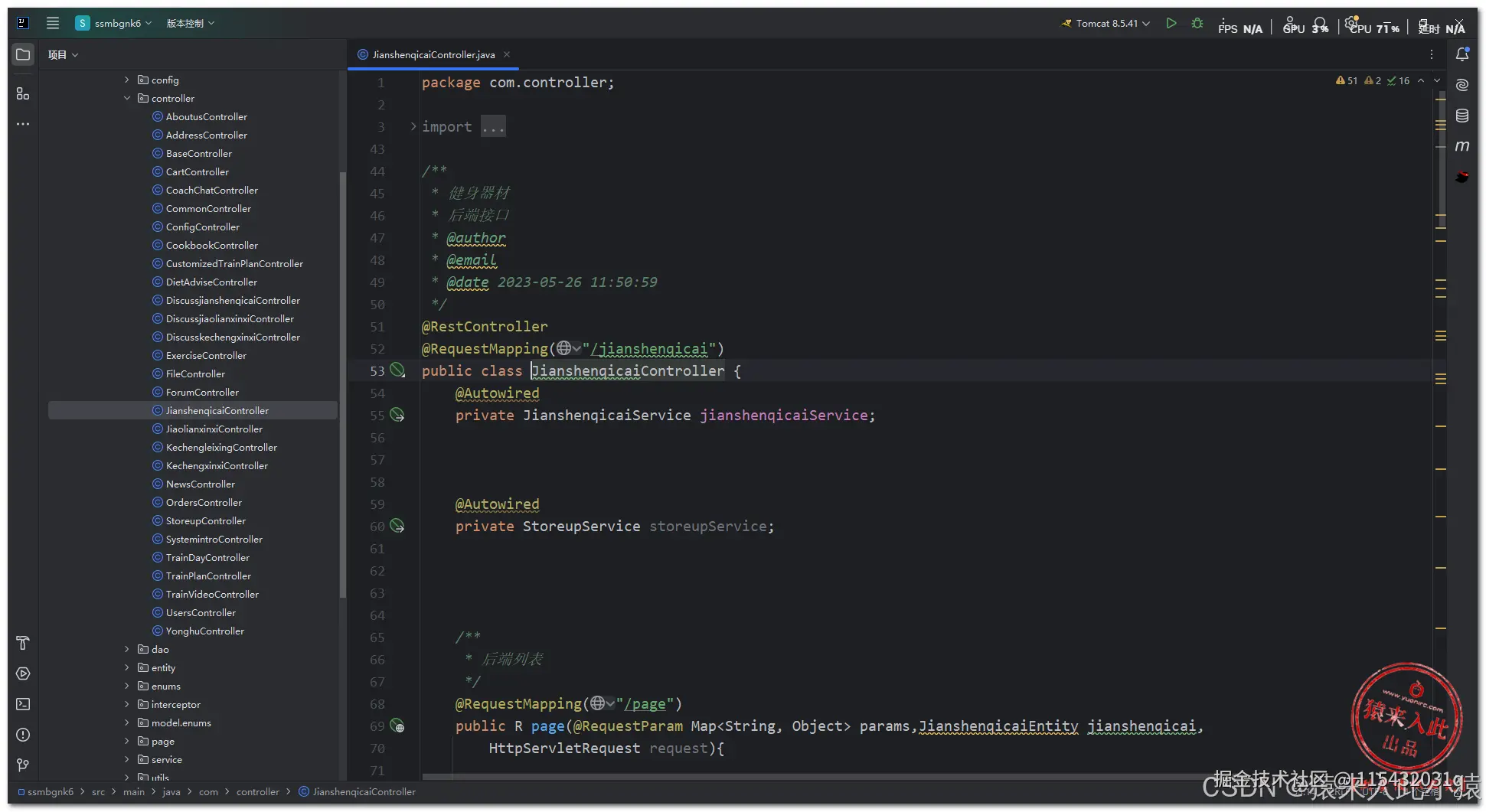
Task: Select the JianshenqicaiController.java editor tab
Action: click(433, 55)
